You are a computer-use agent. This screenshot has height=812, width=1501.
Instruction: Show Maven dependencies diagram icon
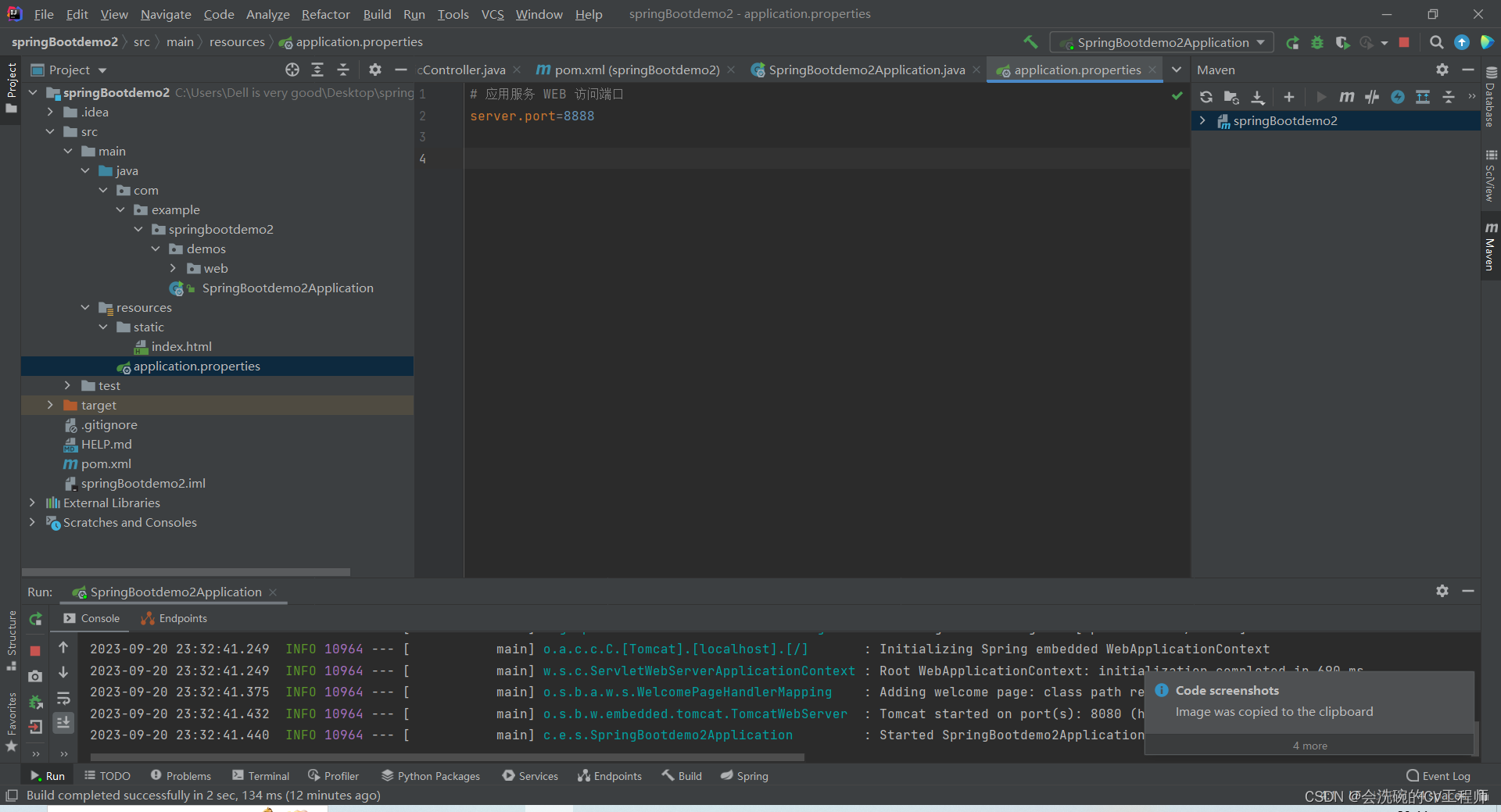1423,97
